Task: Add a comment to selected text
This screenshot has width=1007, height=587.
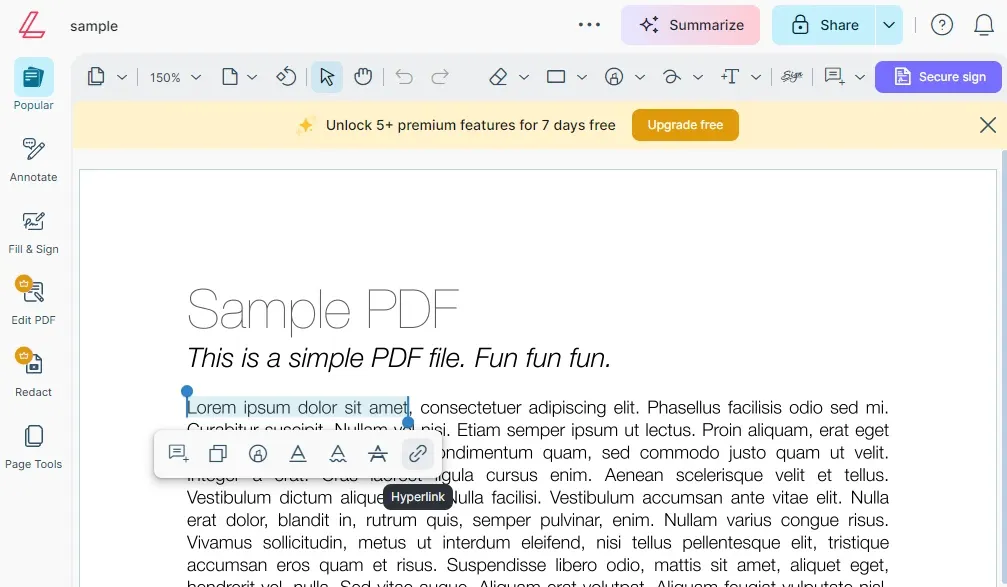Action: pos(177,452)
